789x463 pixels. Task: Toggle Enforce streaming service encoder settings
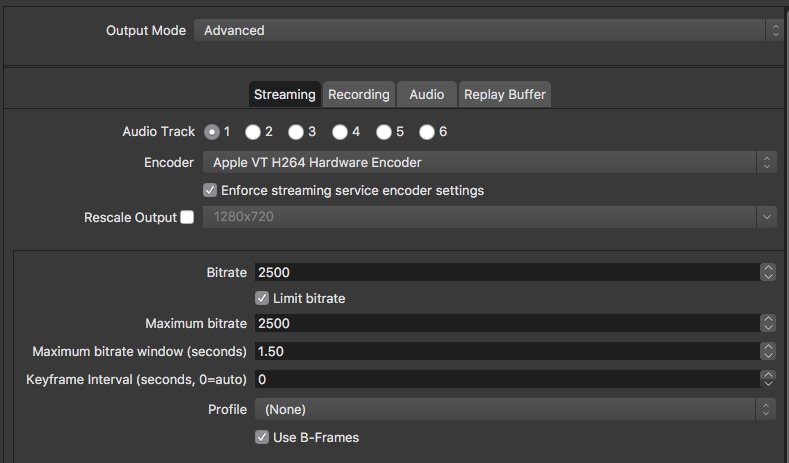point(210,190)
